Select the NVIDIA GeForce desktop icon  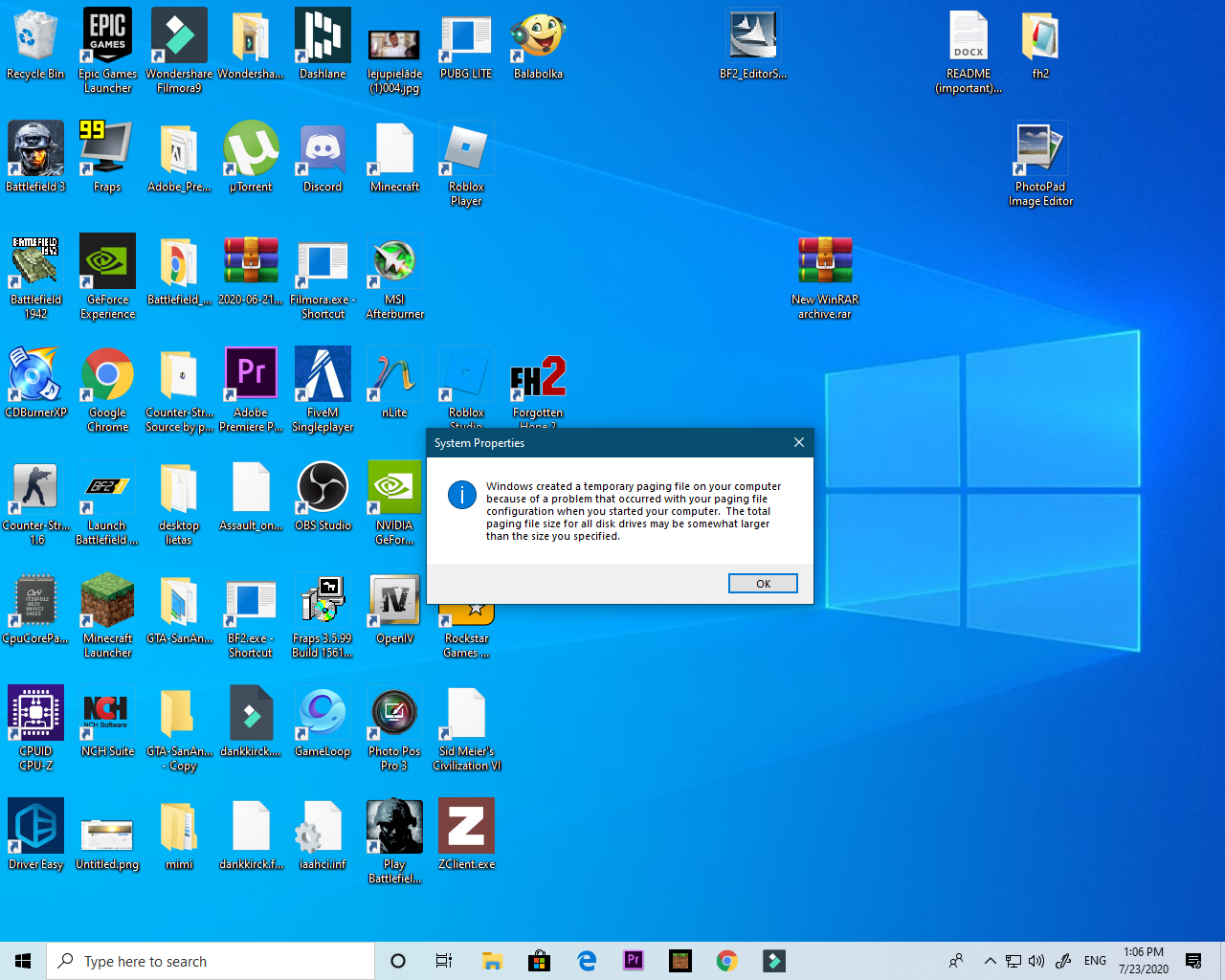click(394, 503)
